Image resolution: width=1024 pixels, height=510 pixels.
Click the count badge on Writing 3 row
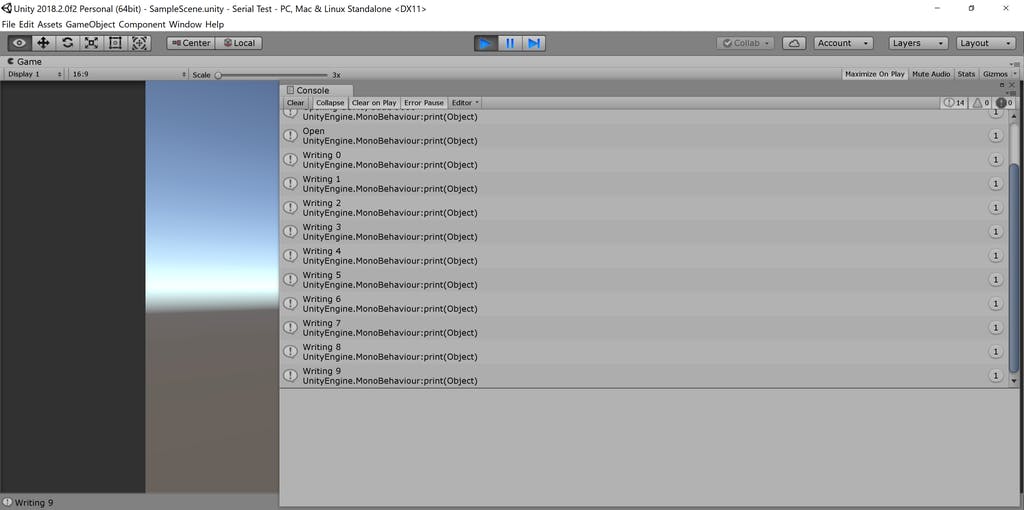tap(996, 232)
